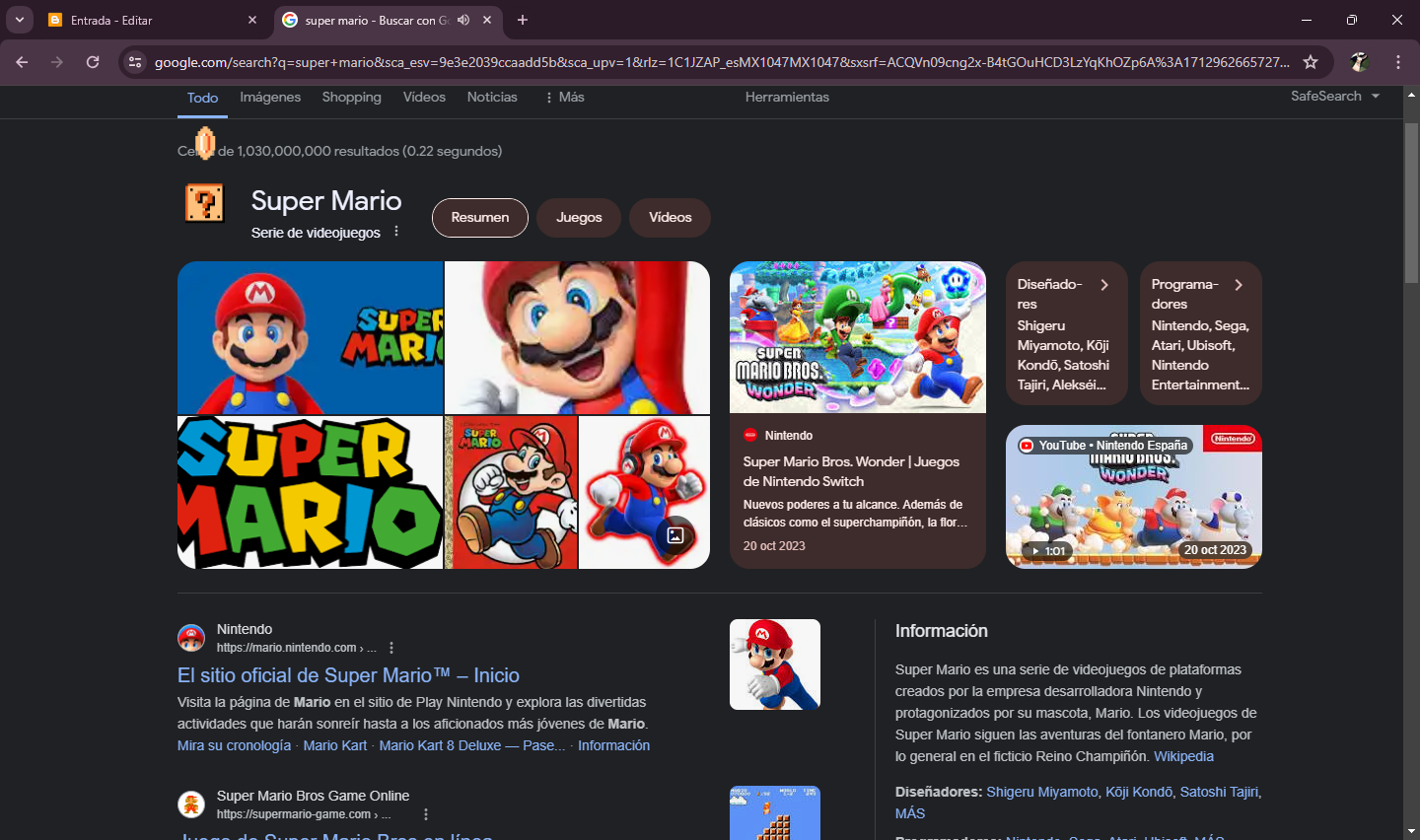Expand the Más search options
This screenshot has height=840, width=1420.
tap(564, 97)
